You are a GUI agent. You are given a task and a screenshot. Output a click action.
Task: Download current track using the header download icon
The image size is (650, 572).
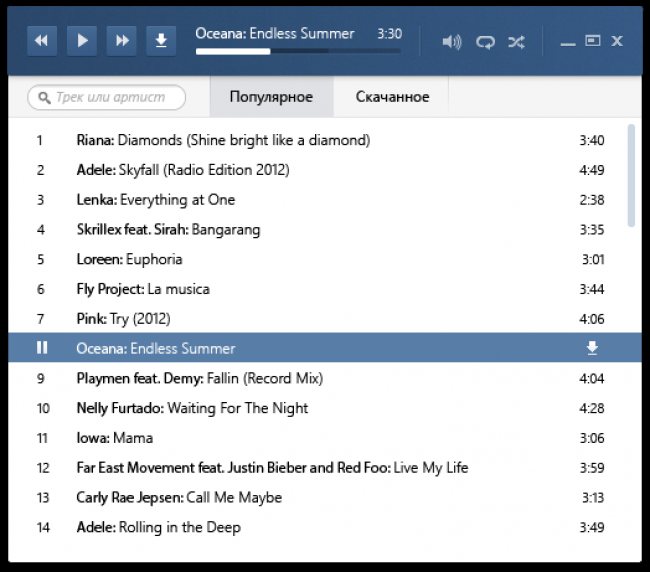click(x=161, y=41)
